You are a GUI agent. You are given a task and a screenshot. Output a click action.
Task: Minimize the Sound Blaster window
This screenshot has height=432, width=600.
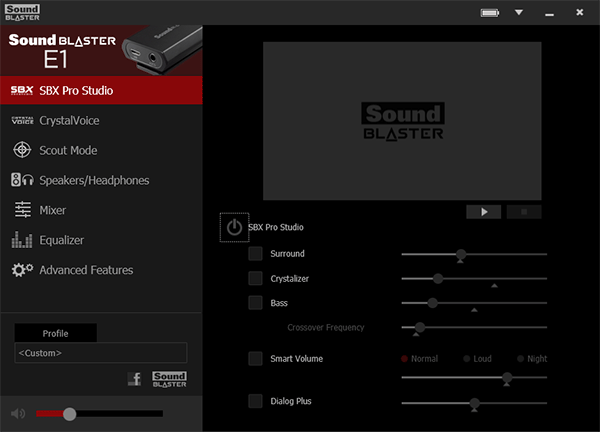coord(549,13)
